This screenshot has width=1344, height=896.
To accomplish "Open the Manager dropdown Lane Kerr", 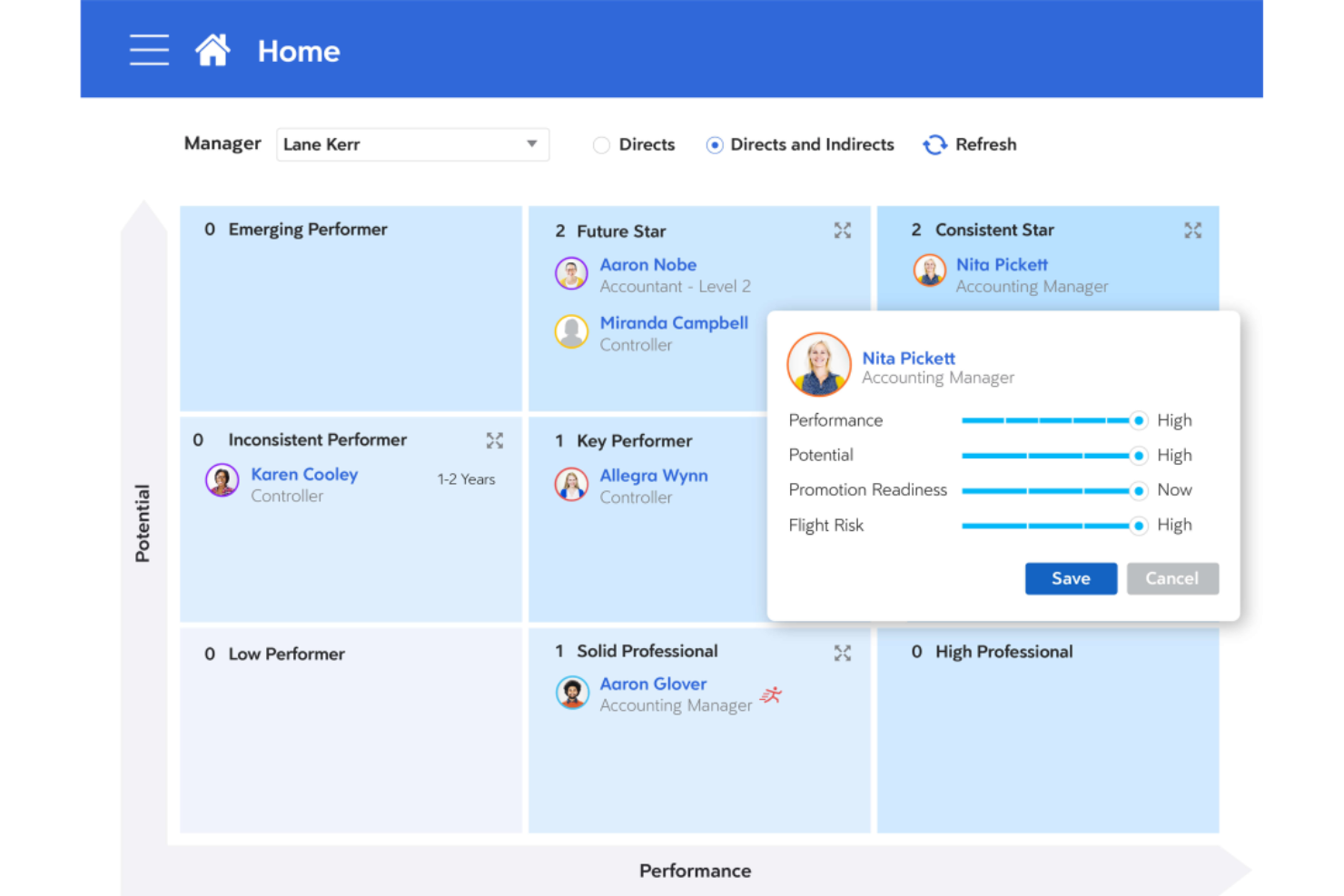I will tap(412, 144).
